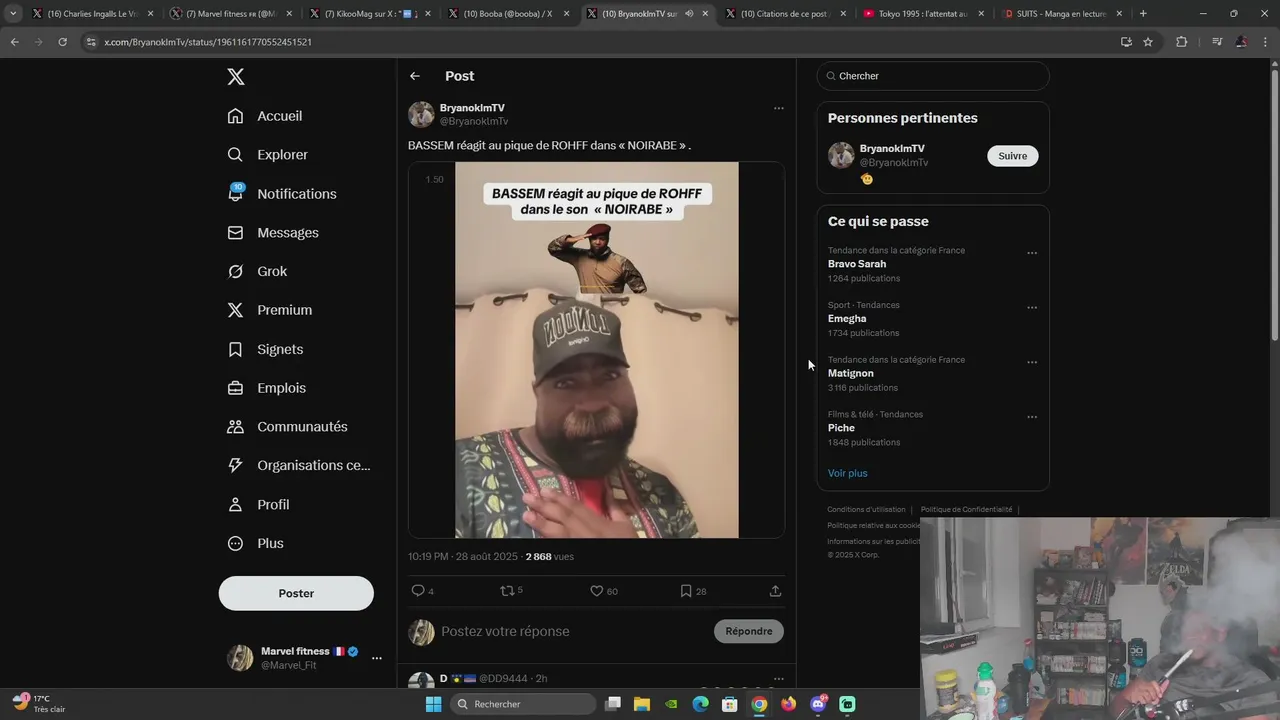Open Conditions d'utilisation link
The image size is (1280, 720).
coord(866,510)
